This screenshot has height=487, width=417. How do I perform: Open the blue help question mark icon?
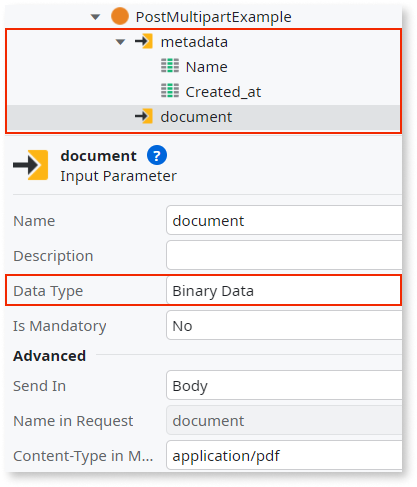click(x=157, y=155)
